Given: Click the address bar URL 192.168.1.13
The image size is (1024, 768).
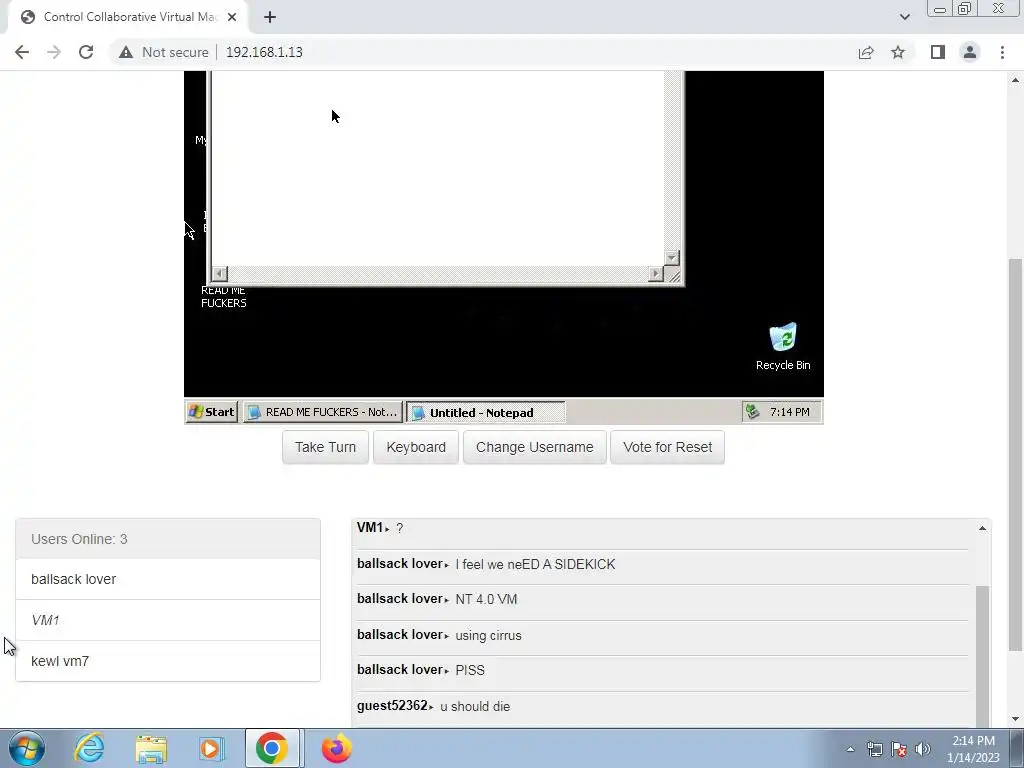Looking at the screenshot, I should click(x=264, y=52).
